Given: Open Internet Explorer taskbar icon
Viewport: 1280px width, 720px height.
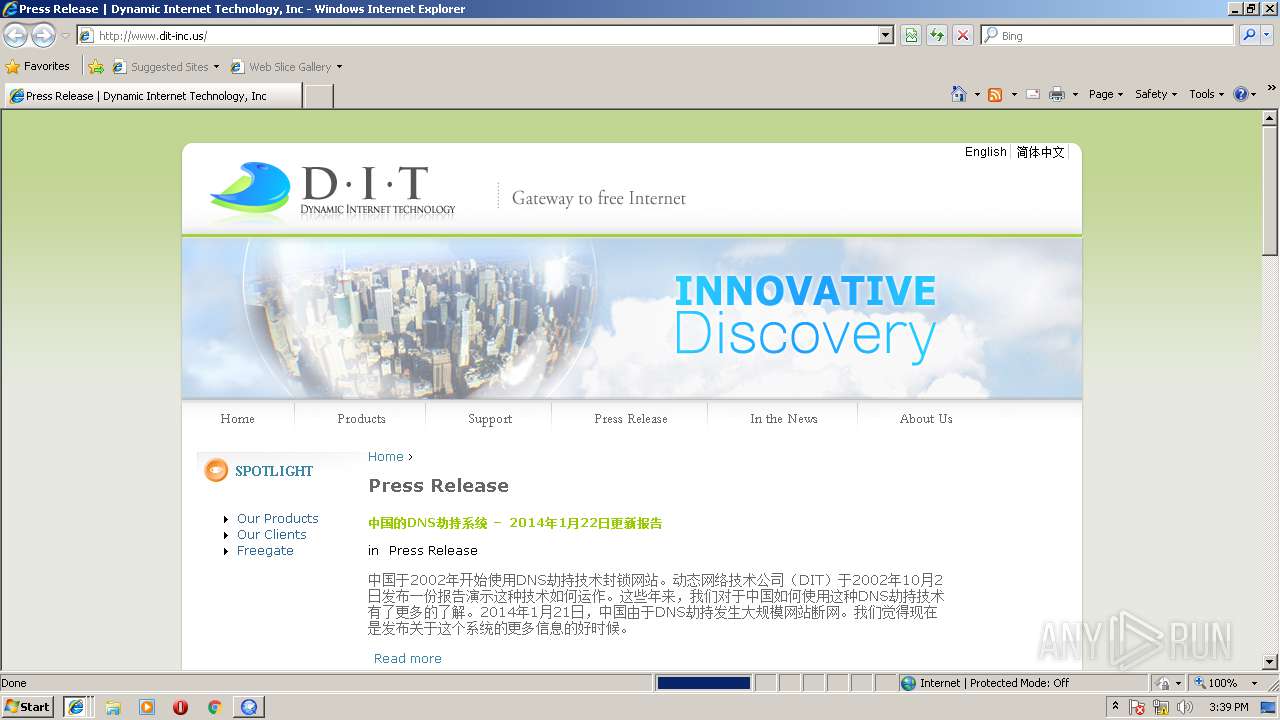Looking at the screenshot, I should coord(76,707).
